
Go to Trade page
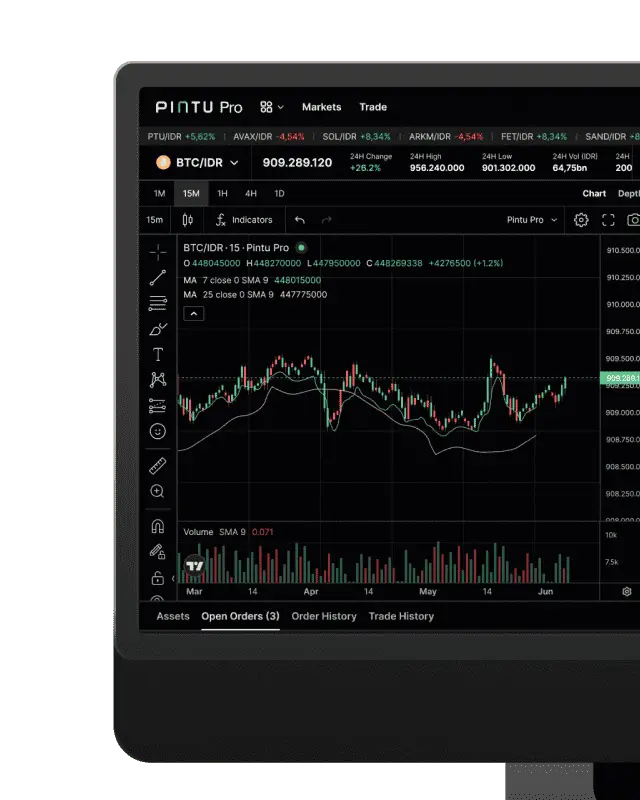373,107
